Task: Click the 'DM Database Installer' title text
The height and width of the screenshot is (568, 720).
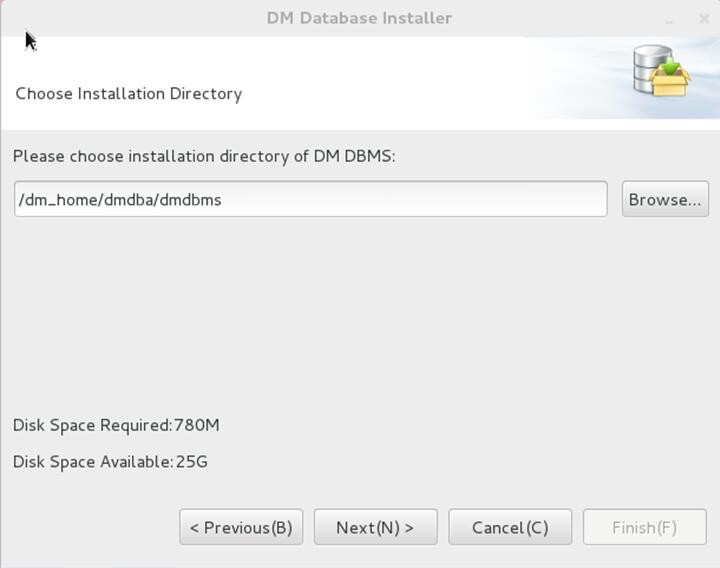Action: point(360,18)
